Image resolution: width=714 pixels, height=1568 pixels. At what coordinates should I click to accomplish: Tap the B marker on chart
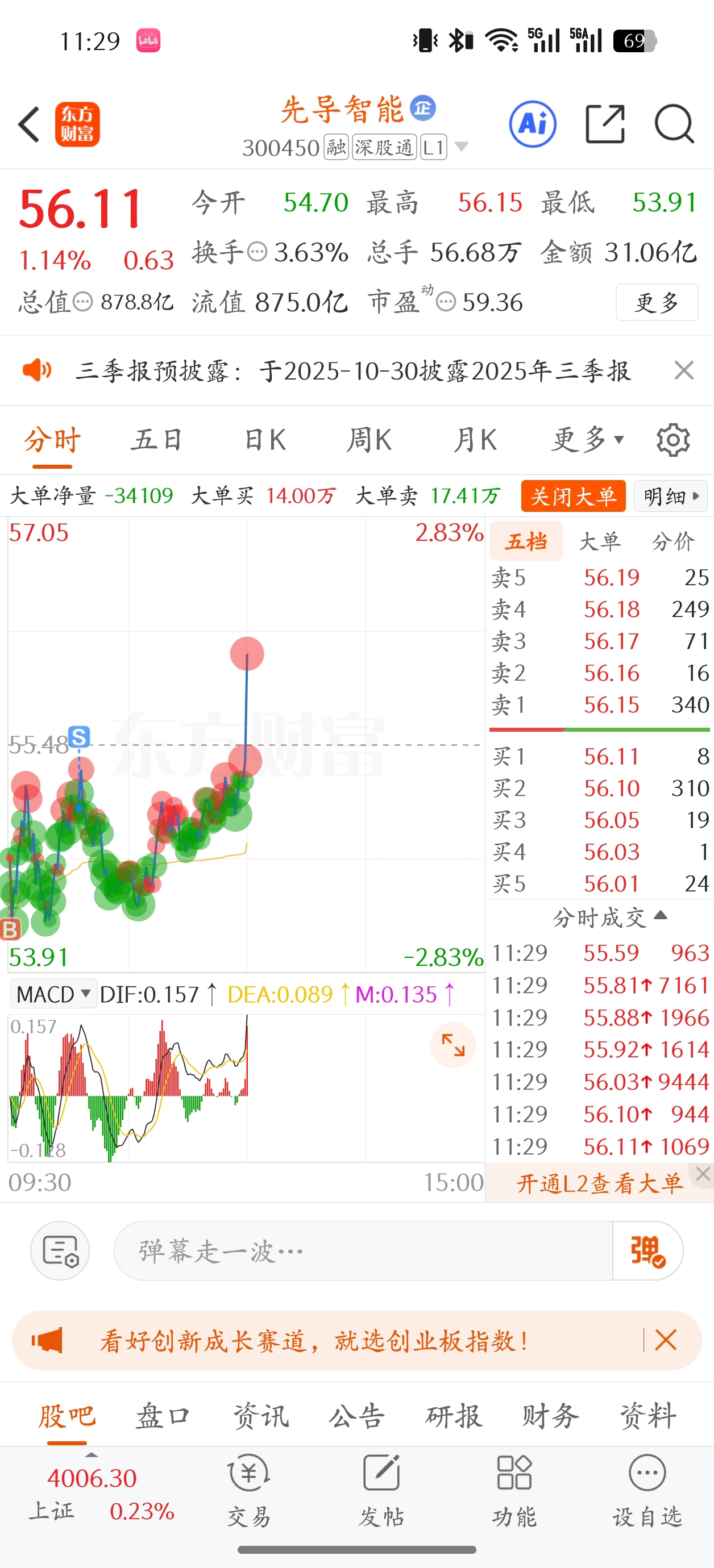(x=10, y=929)
